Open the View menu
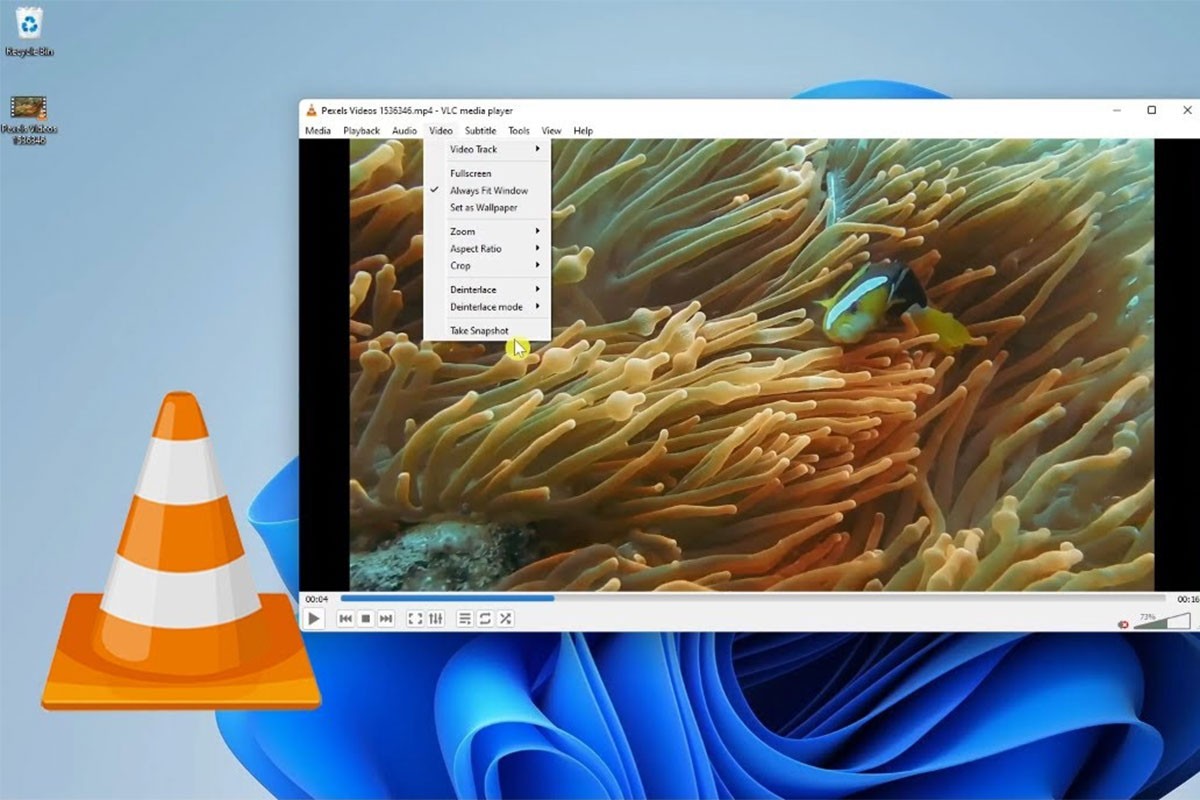This screenshot has width=1200, height=800. (551, 131)
